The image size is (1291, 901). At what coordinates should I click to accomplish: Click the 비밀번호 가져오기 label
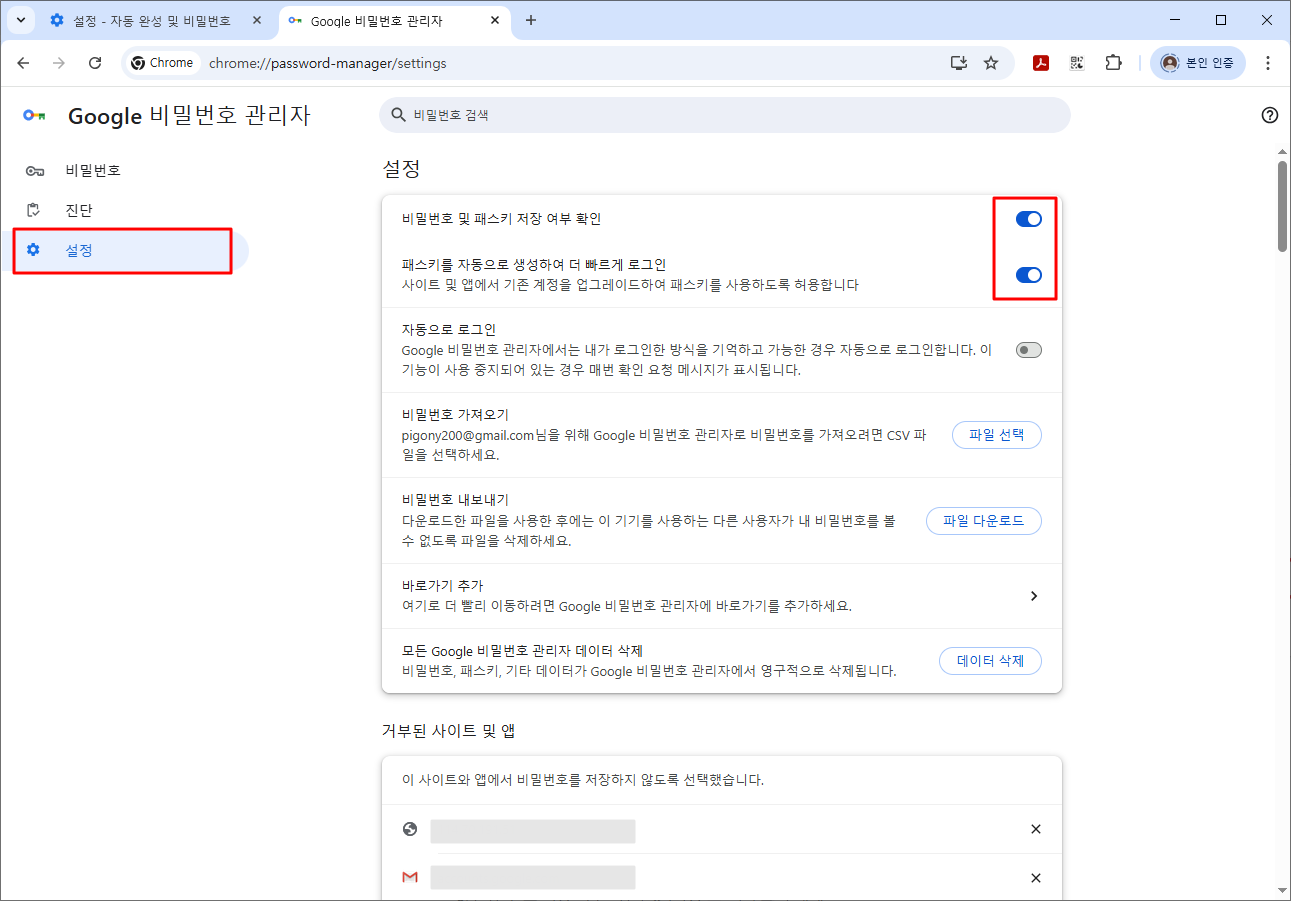coord(455,415)
